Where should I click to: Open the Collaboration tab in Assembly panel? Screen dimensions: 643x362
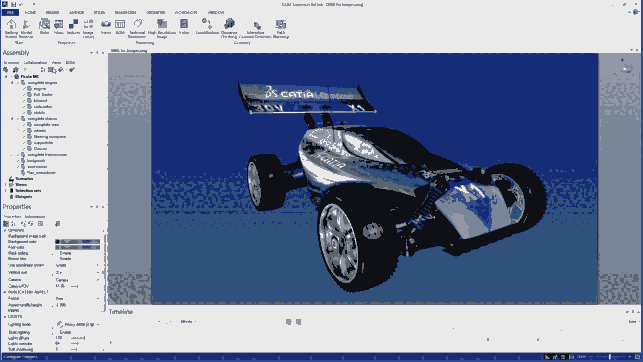(x=35, y=62)
